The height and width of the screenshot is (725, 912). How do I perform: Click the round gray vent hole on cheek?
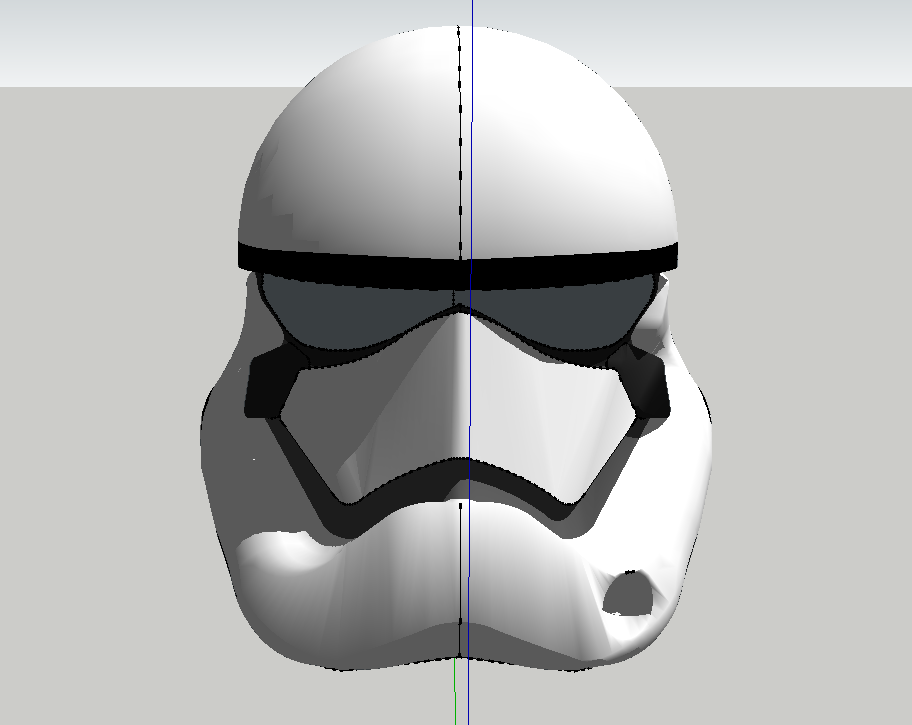click(x=628, y=593)
